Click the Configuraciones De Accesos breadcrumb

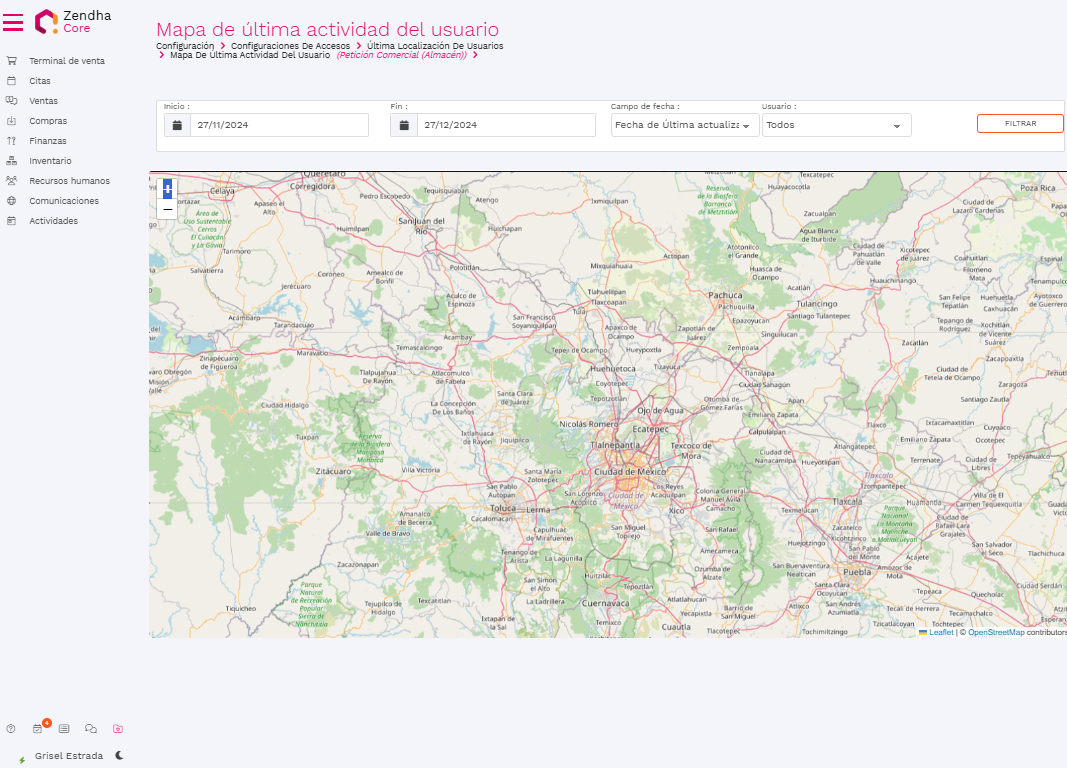pyautogui.click(x=290, y=46)
